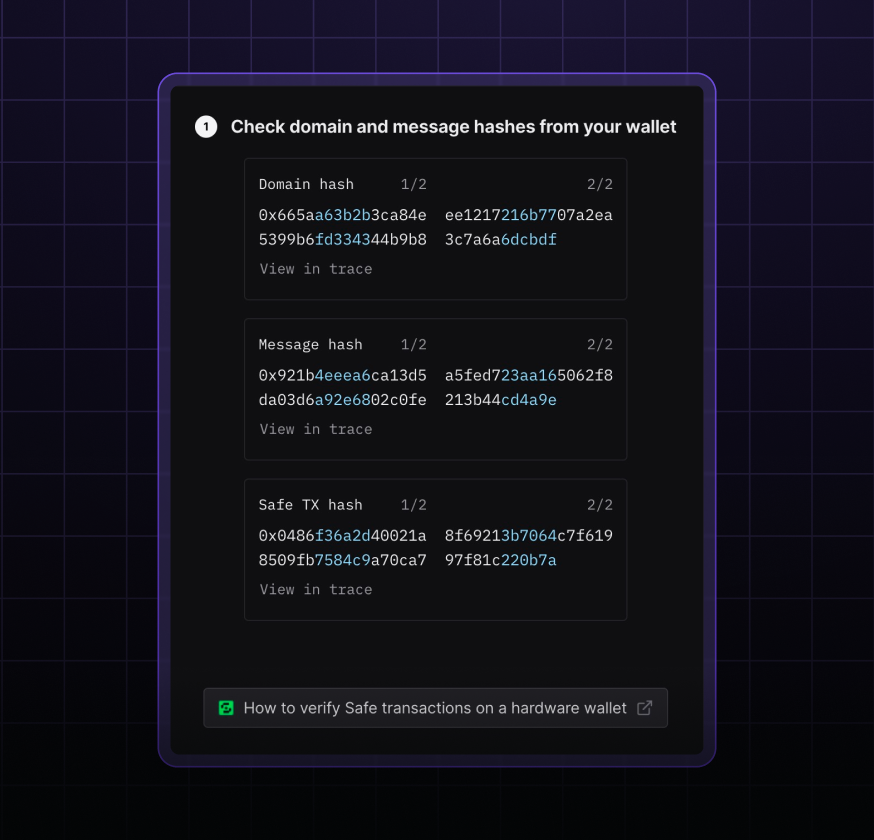Click the 1/2 indicator in Domain hash card
874x840 pixels.
coord(413,184)
